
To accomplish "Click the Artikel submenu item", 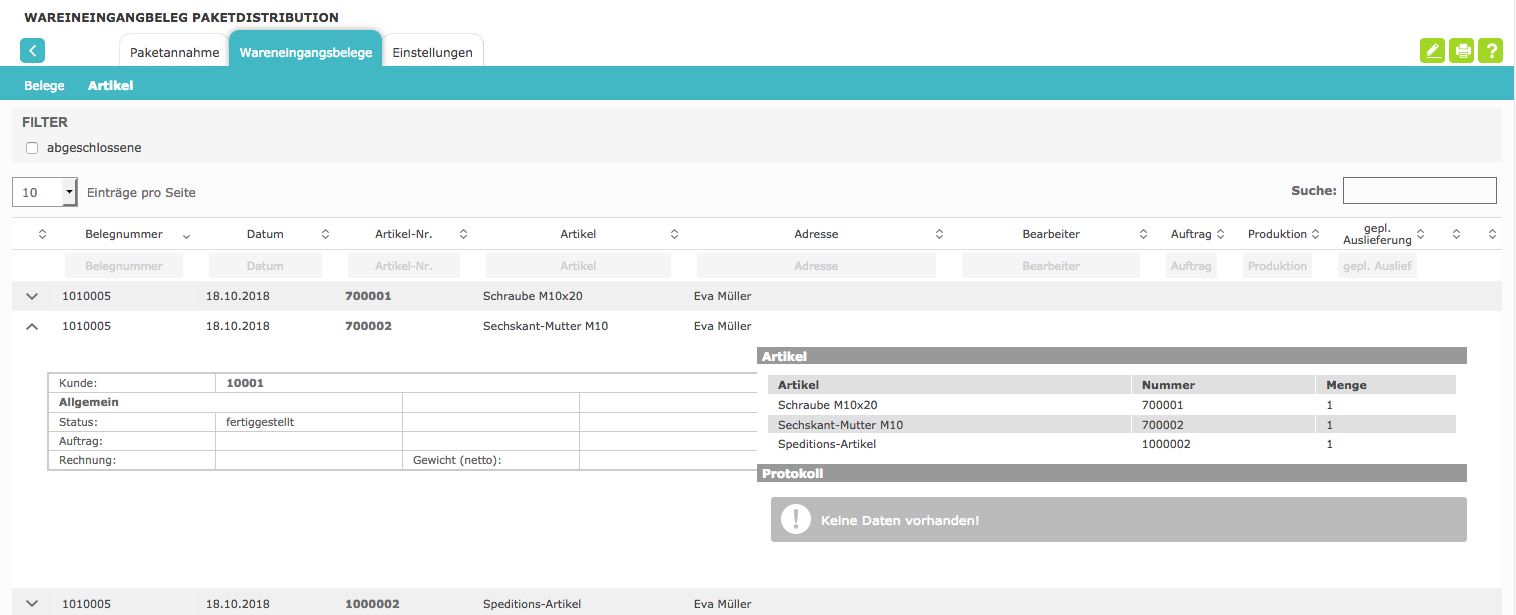I will (110, 86).
